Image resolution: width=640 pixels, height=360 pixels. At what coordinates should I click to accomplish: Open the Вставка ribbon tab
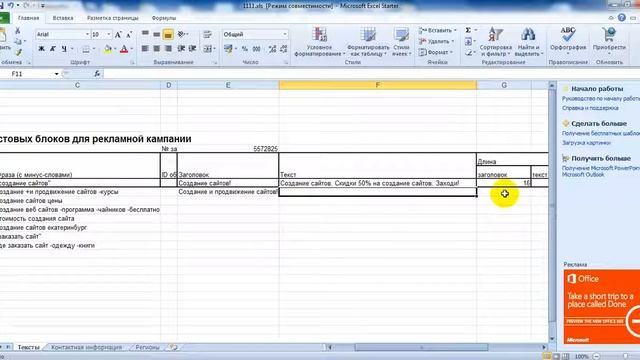(63, 18)
